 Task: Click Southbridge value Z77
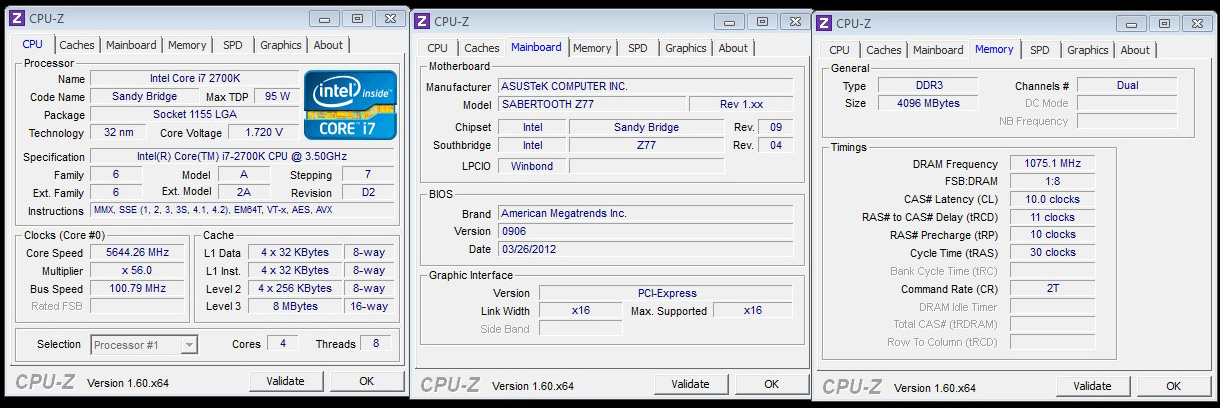[645, 145]
